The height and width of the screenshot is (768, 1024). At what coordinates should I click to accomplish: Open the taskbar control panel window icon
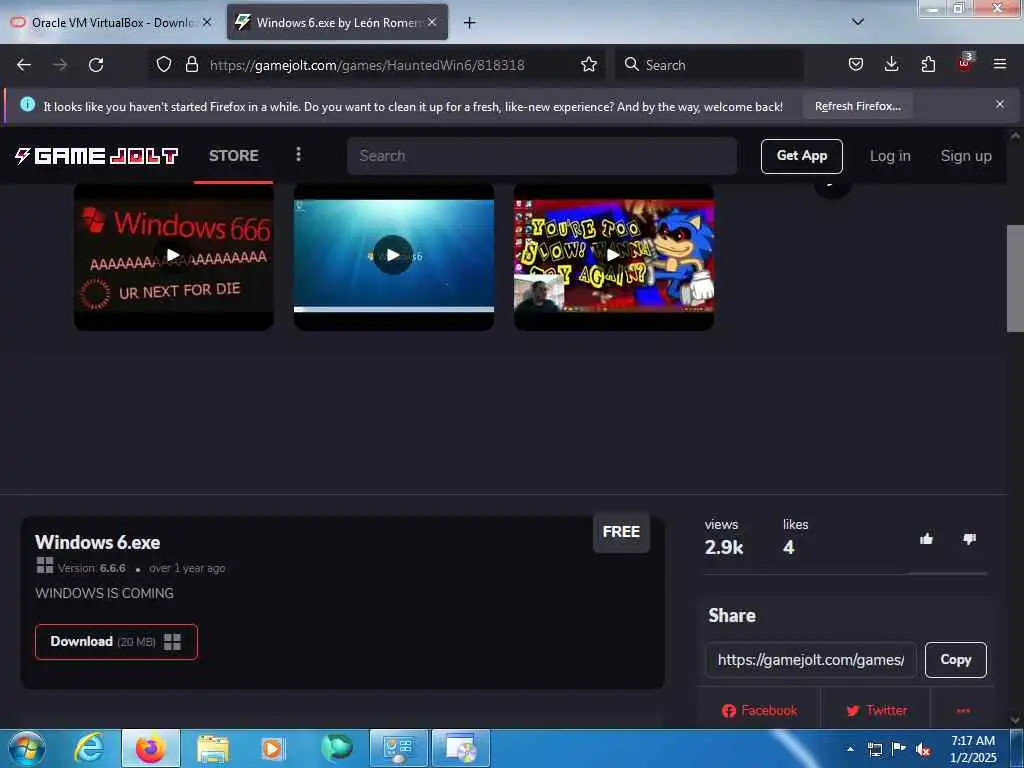pos(398,748)
